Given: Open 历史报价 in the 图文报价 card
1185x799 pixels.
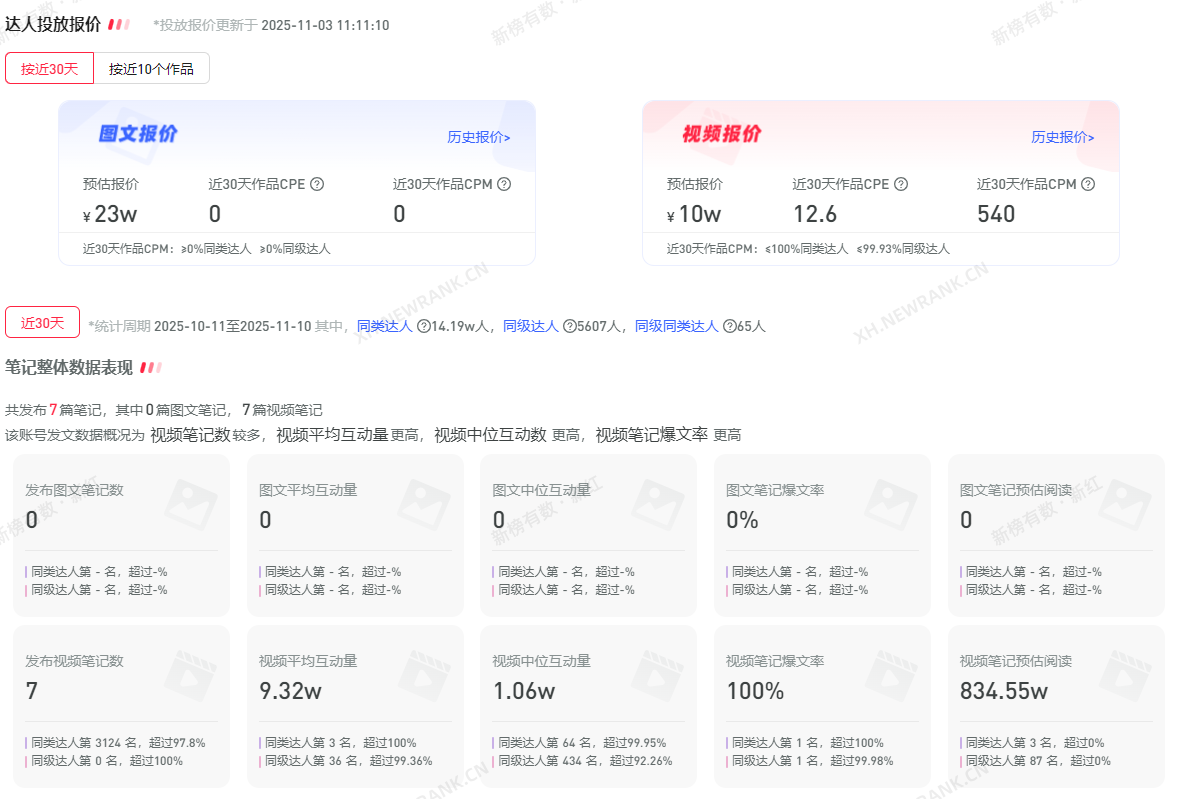Looking at the screenshot, I should 478,137.
